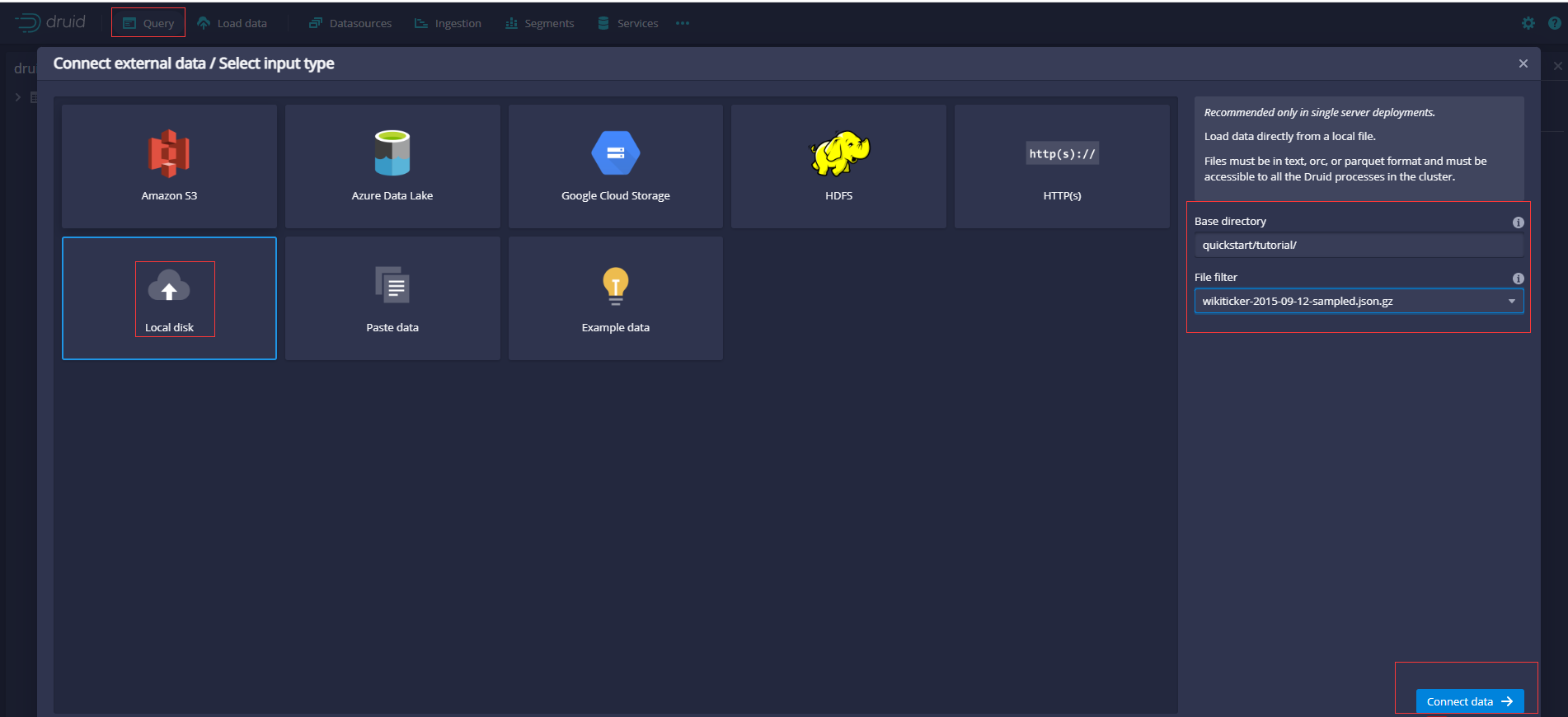Screen dimensions: 1568x717
Task: Switch to the Ingestion tab
Action: 448,23
